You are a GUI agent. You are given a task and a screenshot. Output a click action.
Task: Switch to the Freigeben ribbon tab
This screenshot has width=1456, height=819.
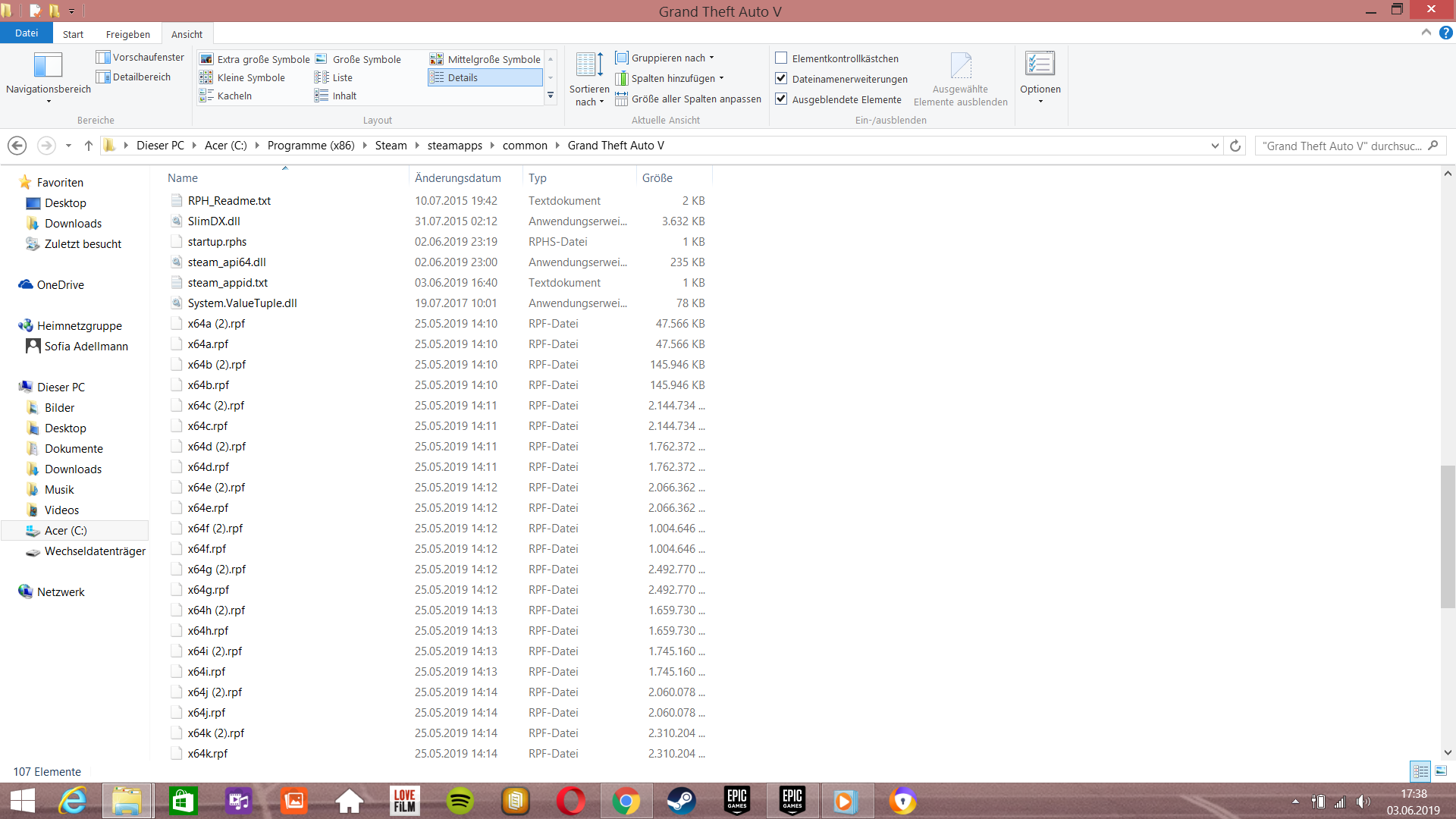click(127, 34)
